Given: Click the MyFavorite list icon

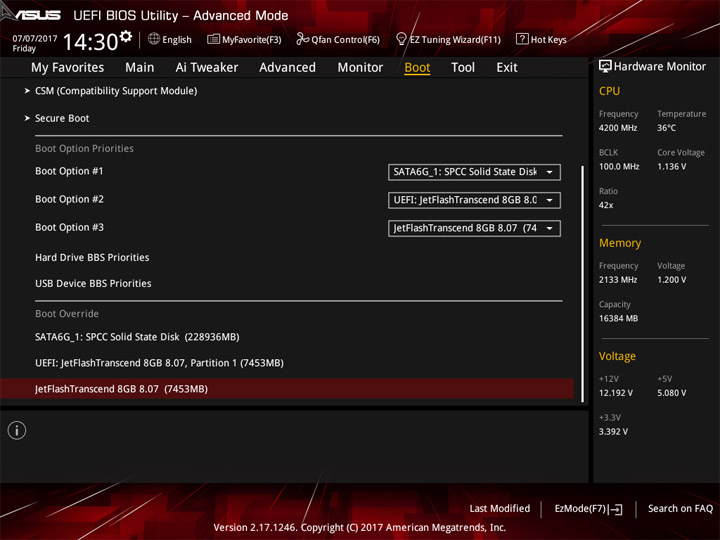Looking at the screenshot, I should pos(213,39).
